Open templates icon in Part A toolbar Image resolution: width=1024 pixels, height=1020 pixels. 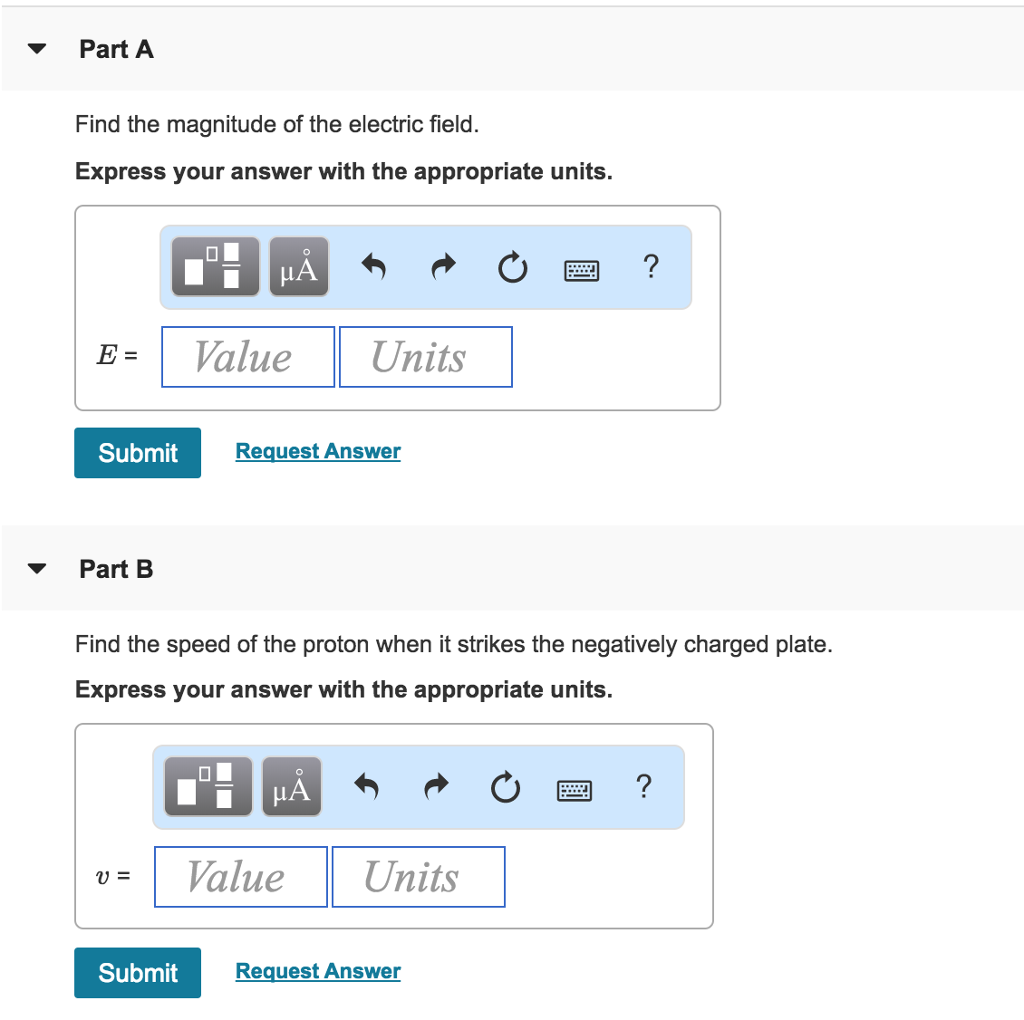pos(214,267)
